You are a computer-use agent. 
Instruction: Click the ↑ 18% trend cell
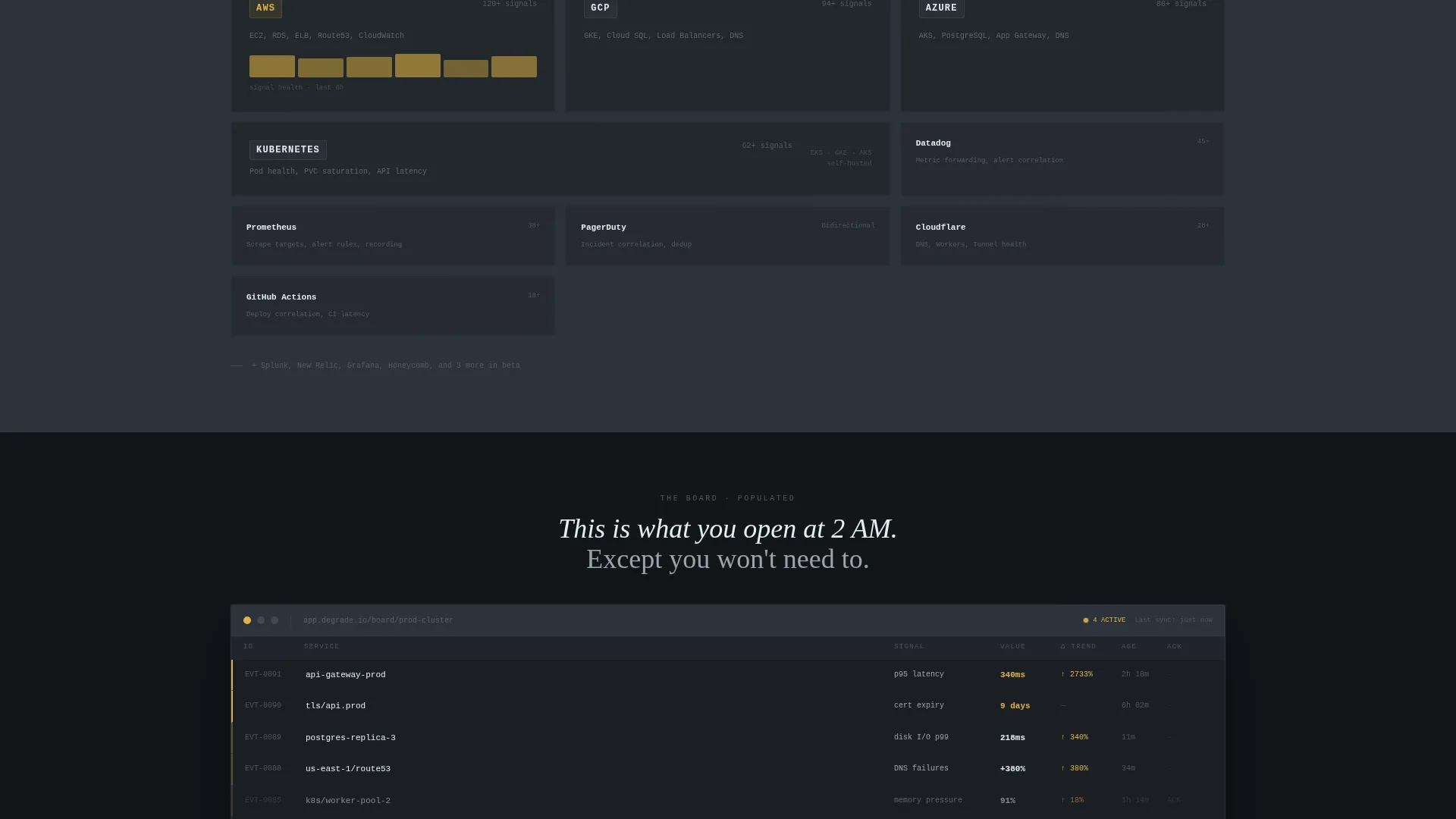(1072, 800)
